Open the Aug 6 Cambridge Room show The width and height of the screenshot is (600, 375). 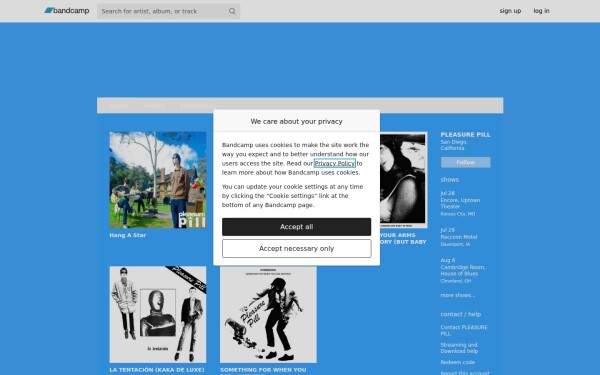[463, 271]
